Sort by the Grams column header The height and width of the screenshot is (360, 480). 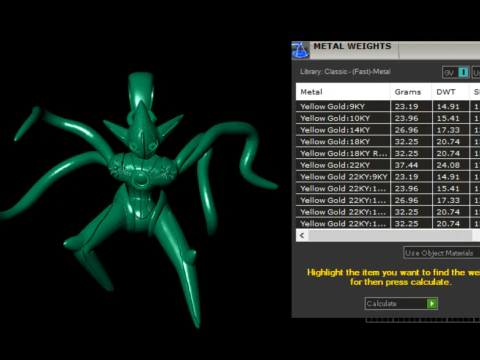(x=411, y=92)
